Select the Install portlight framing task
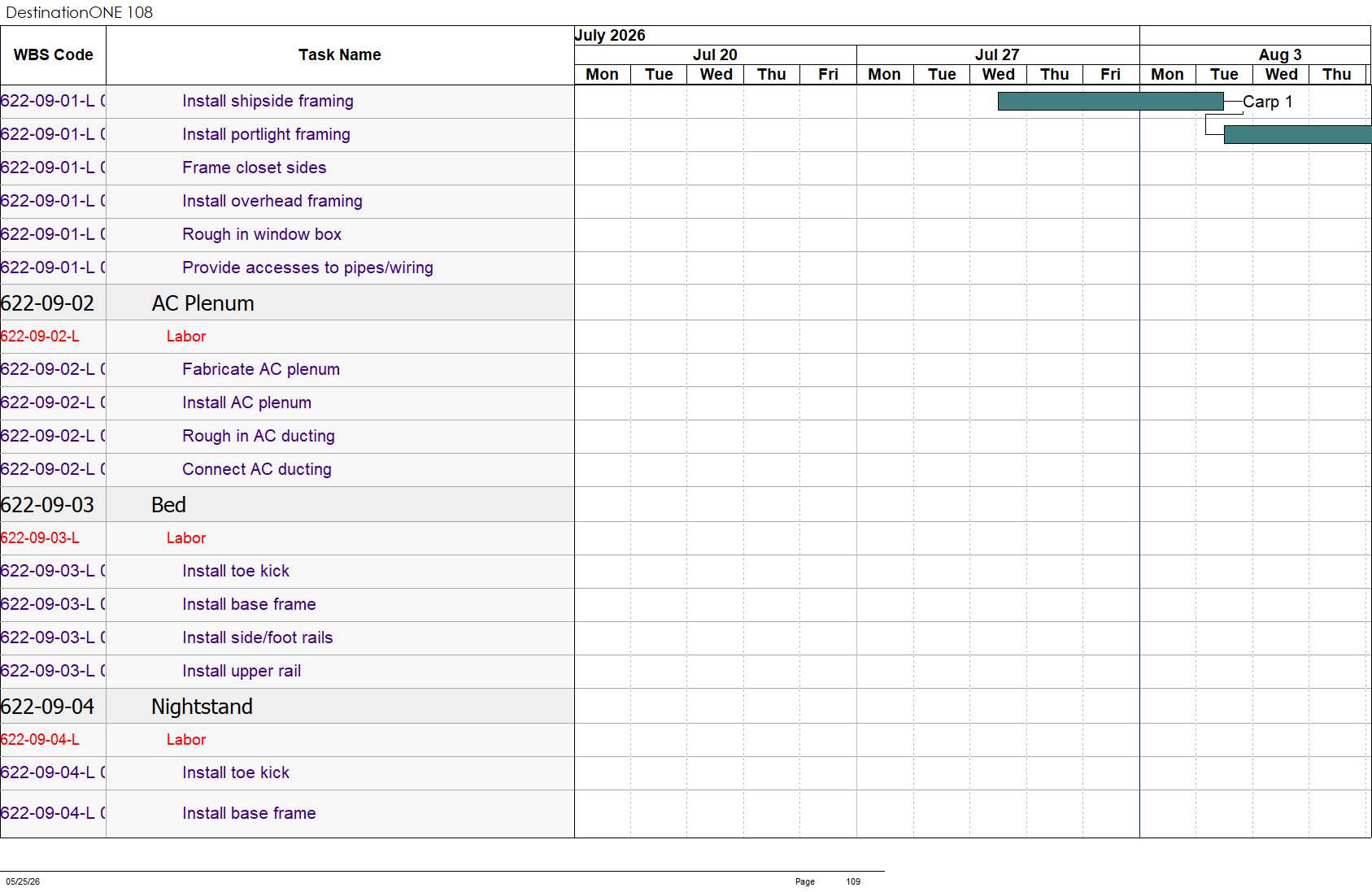This screenshot has width=1372, height=892. pyautogui.click(x=266, y=134)
